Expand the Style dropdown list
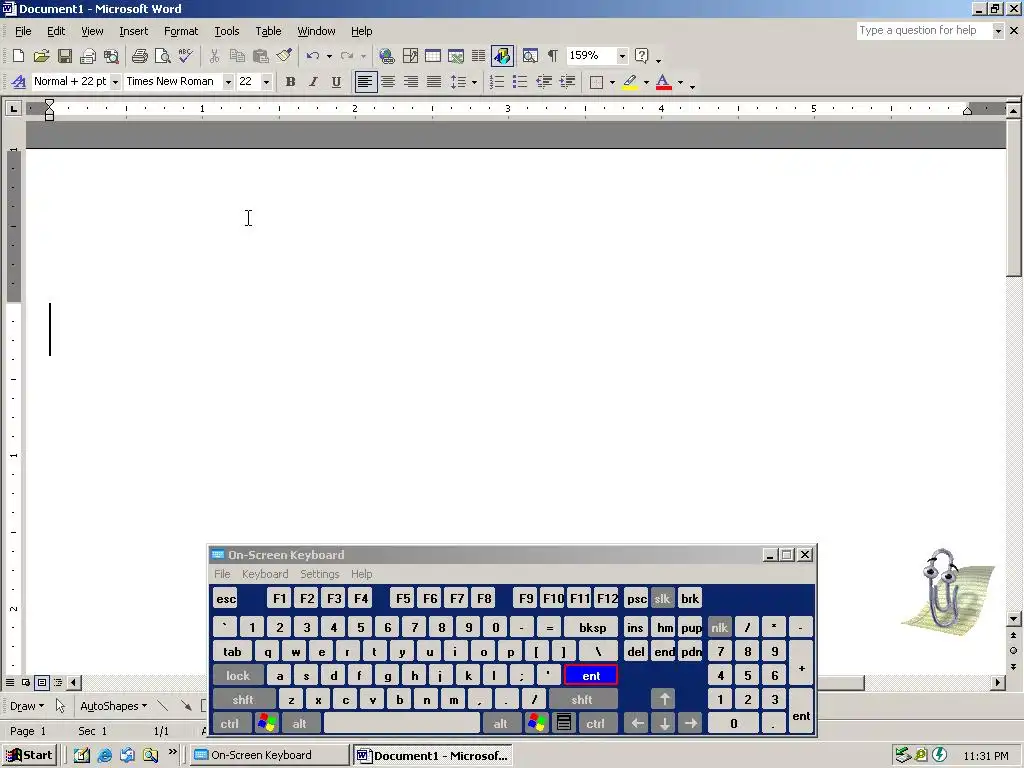Viewport: 1024px width, 768px height. 115,82
